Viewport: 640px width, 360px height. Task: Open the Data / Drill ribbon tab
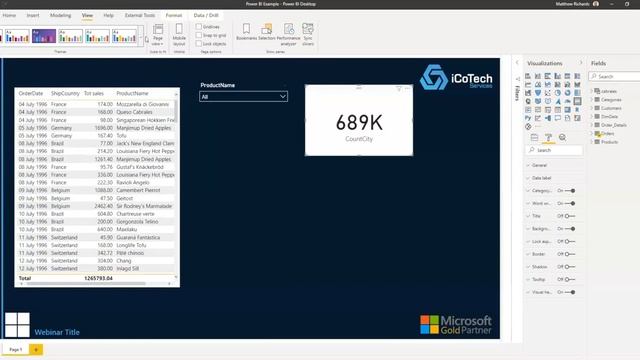[x=206, y=15]
